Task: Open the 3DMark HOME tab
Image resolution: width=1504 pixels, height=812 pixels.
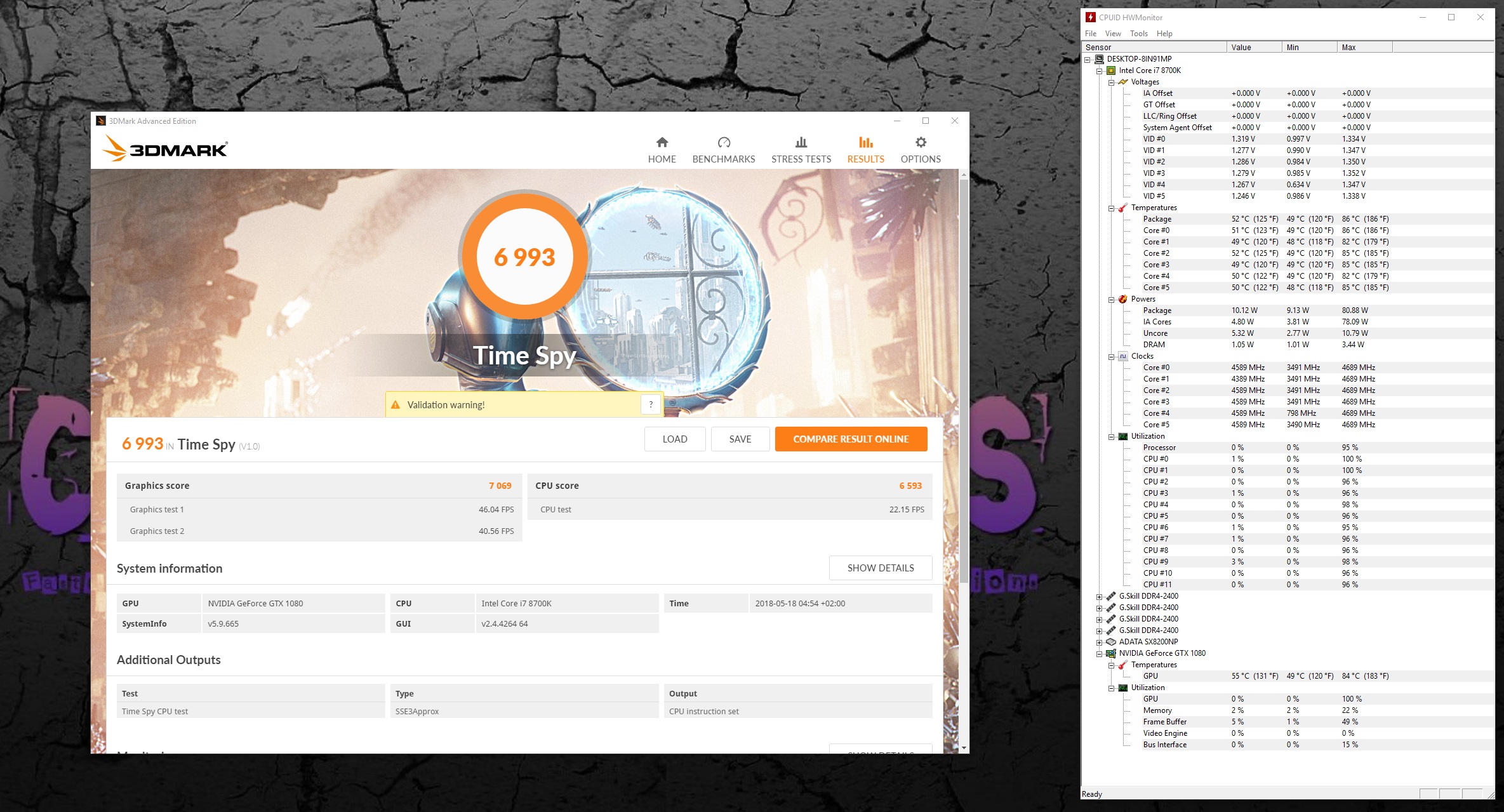Action: click(662, 150)
